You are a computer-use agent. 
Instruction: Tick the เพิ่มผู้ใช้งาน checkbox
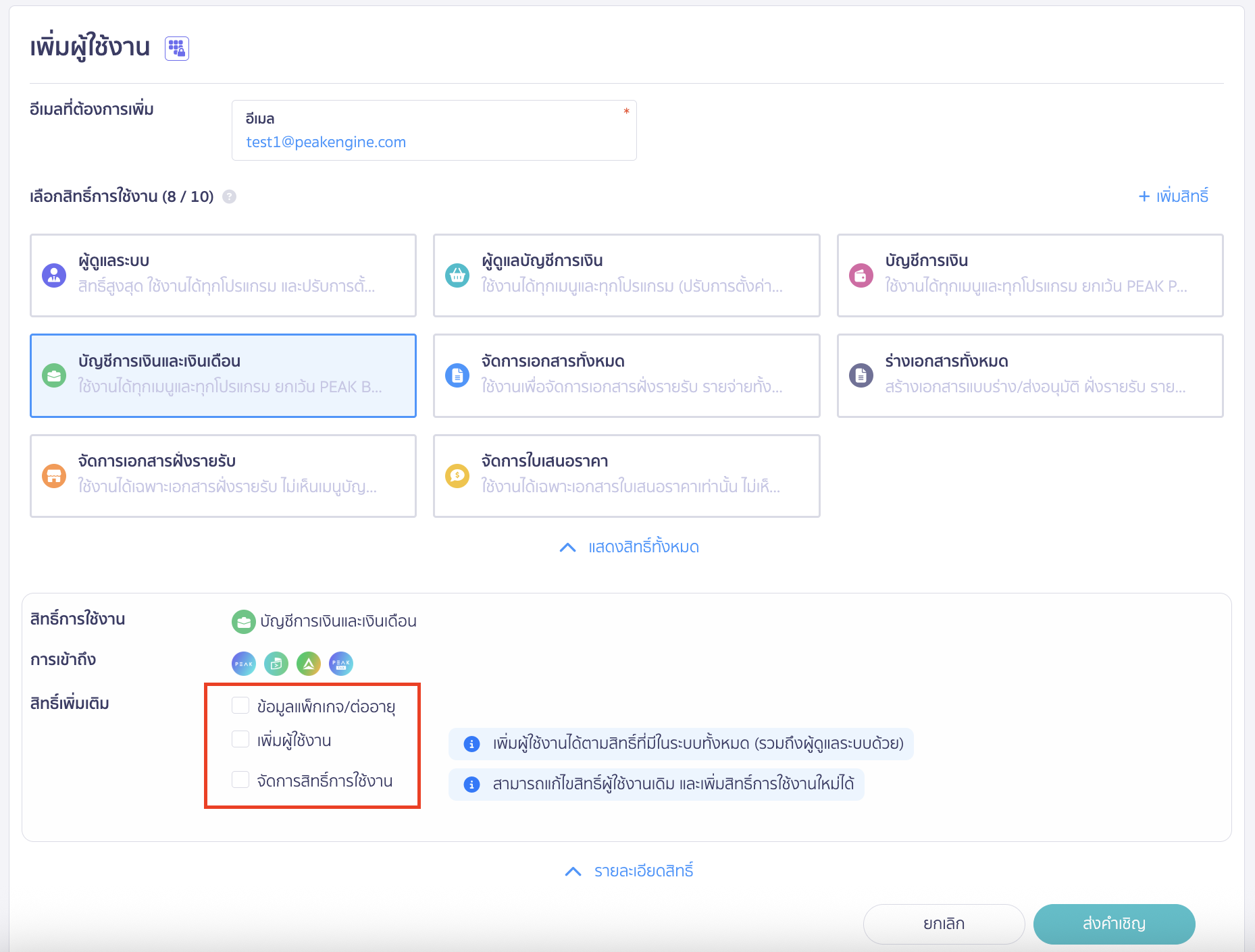coord(240,739)
